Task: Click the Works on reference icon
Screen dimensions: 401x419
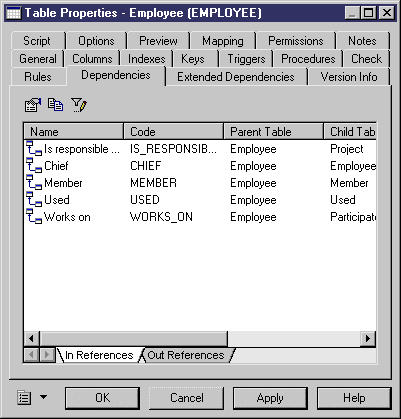Action: (34, 217)
